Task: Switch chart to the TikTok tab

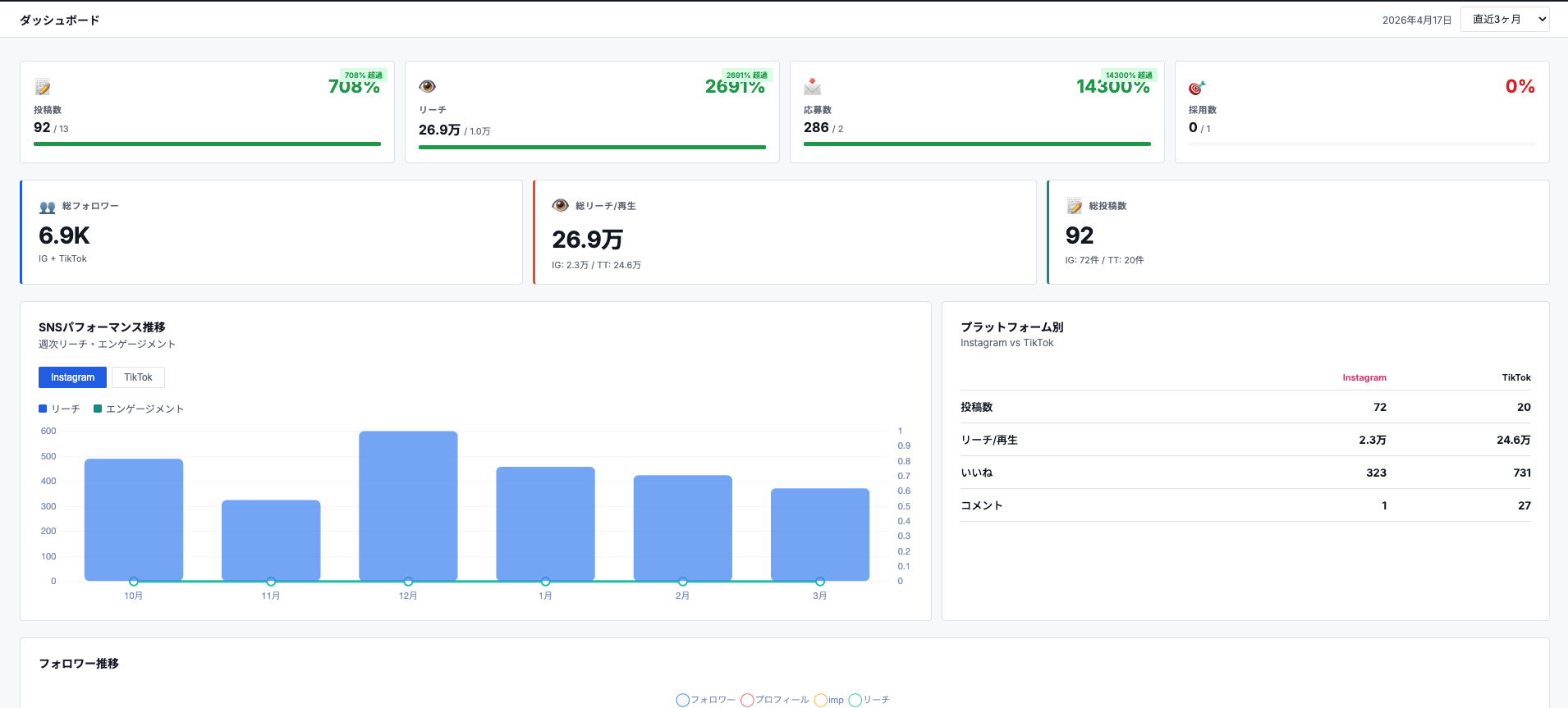Action: [x=138, y=377]
